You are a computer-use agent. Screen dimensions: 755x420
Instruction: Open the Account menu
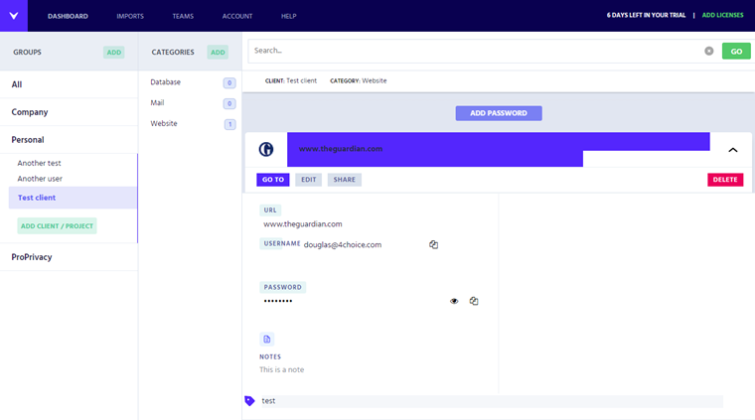coord(237,16)
